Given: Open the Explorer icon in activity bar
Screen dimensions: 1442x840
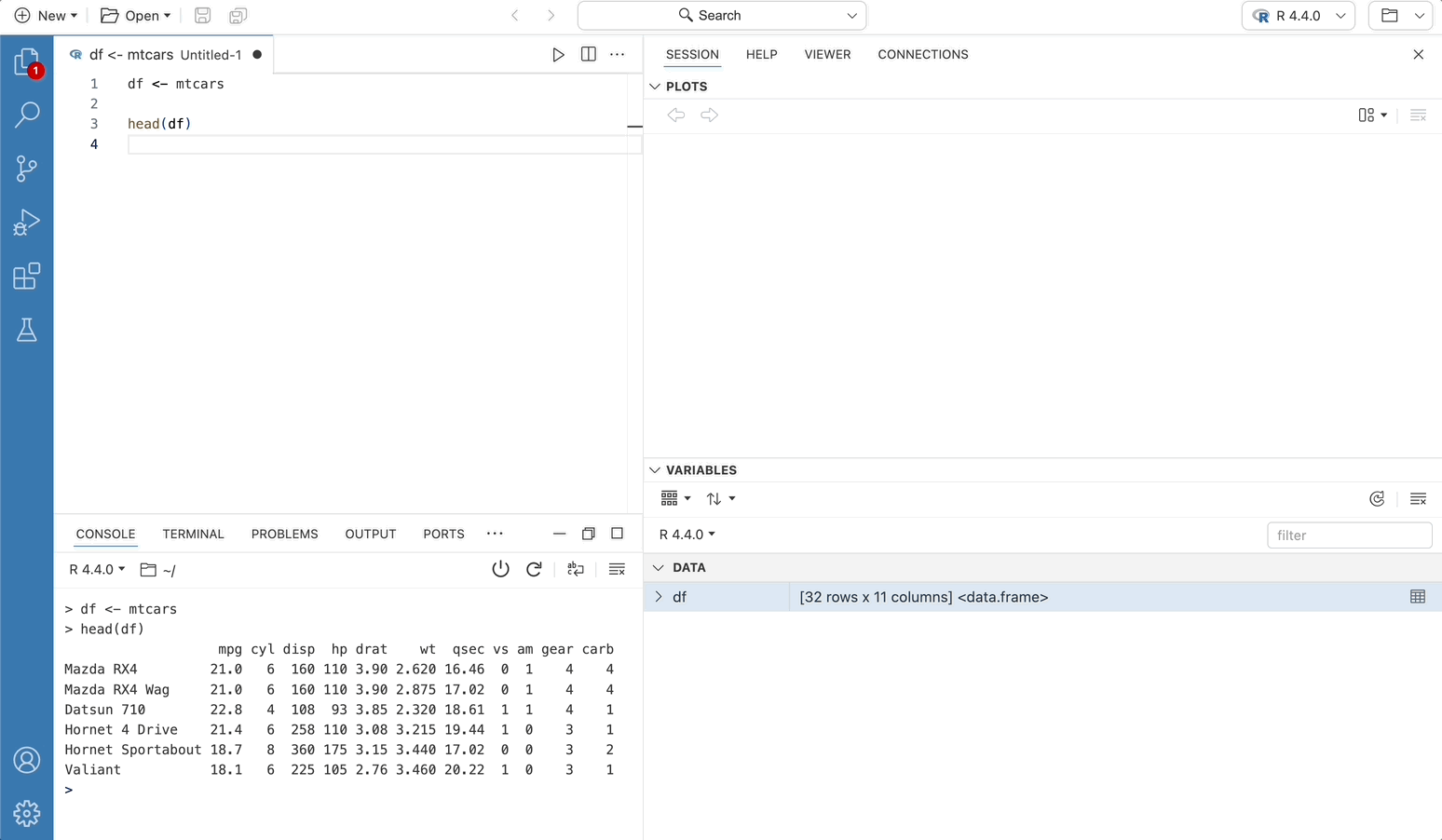Looking at the screenshot, I should 26,62.
